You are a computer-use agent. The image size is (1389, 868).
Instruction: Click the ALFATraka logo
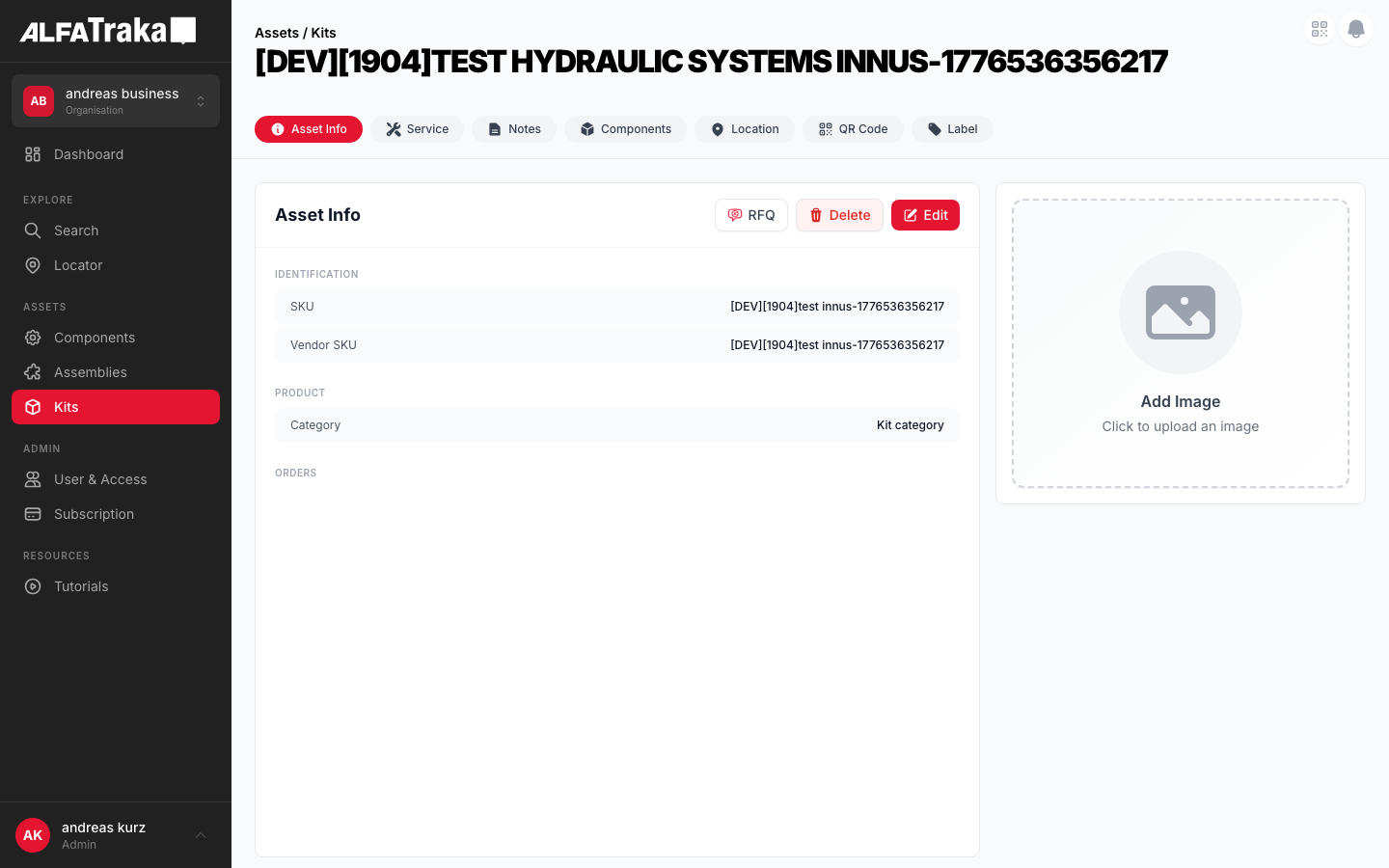108,31
